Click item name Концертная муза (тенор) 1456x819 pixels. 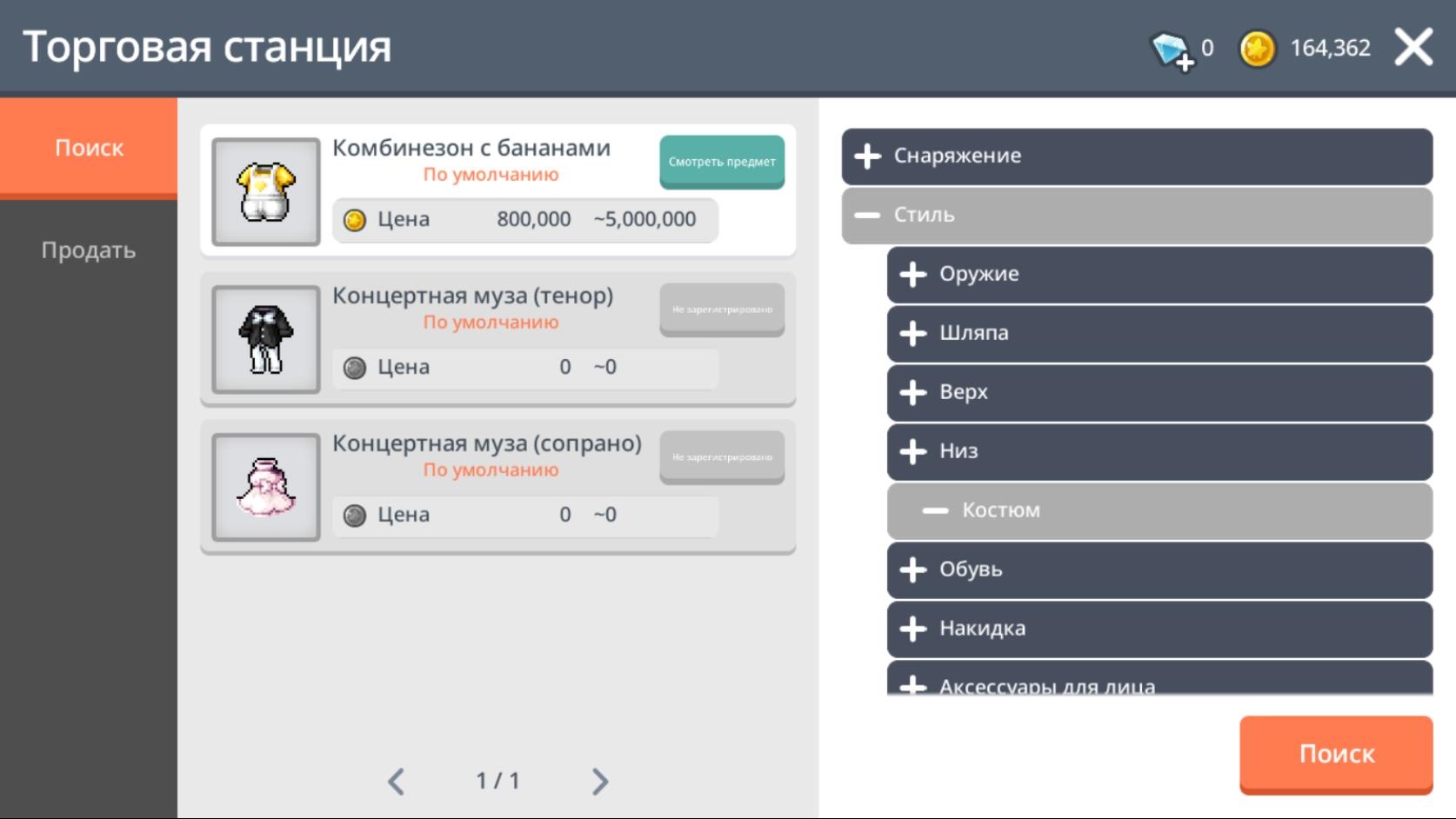point(473,296)
